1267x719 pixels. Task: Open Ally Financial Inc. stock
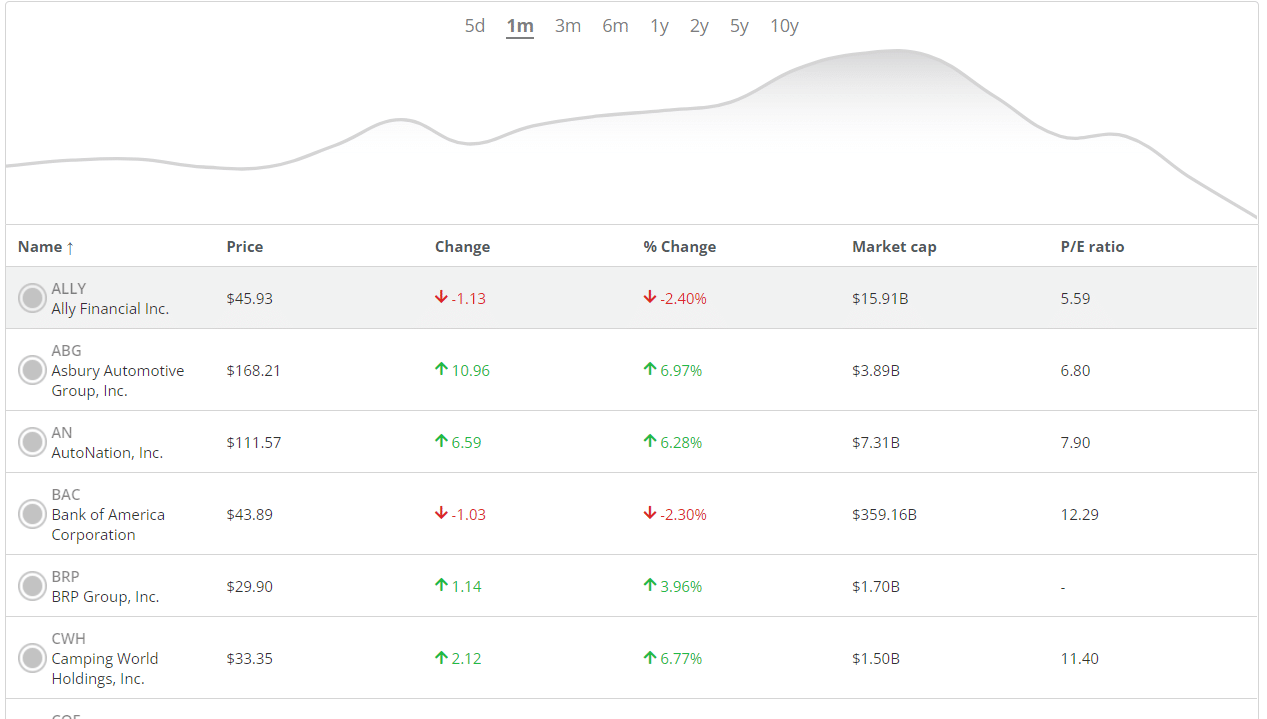coord(110,309)
